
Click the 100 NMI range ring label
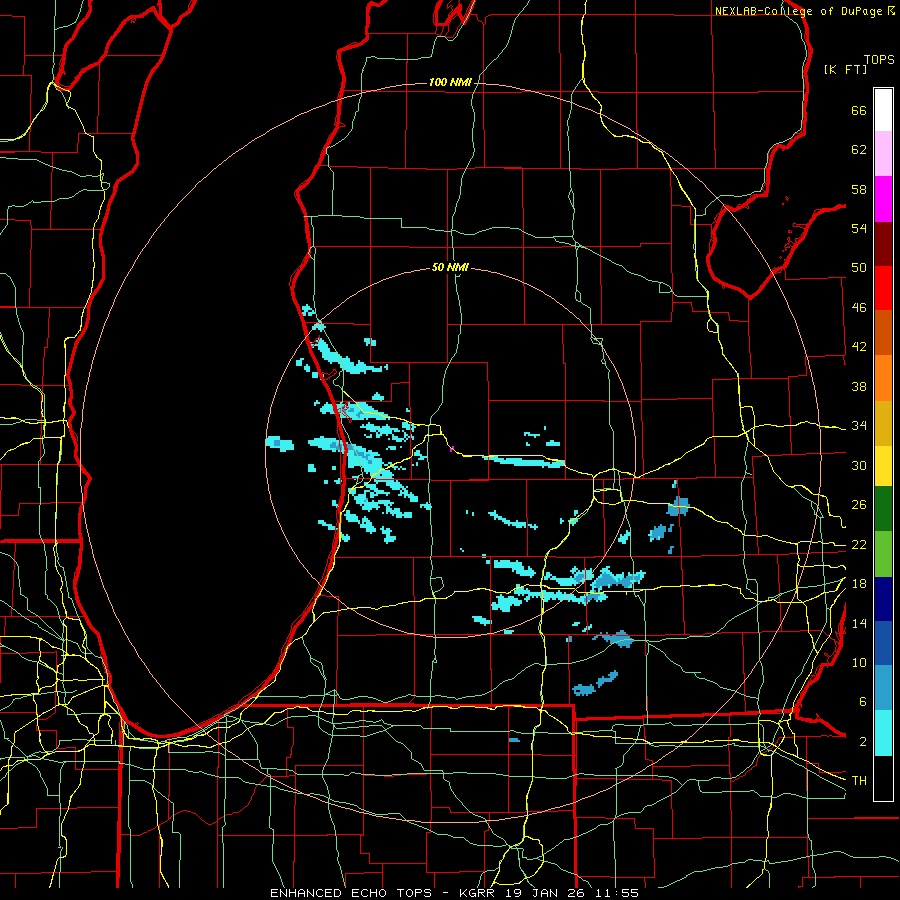pos(450,83)
